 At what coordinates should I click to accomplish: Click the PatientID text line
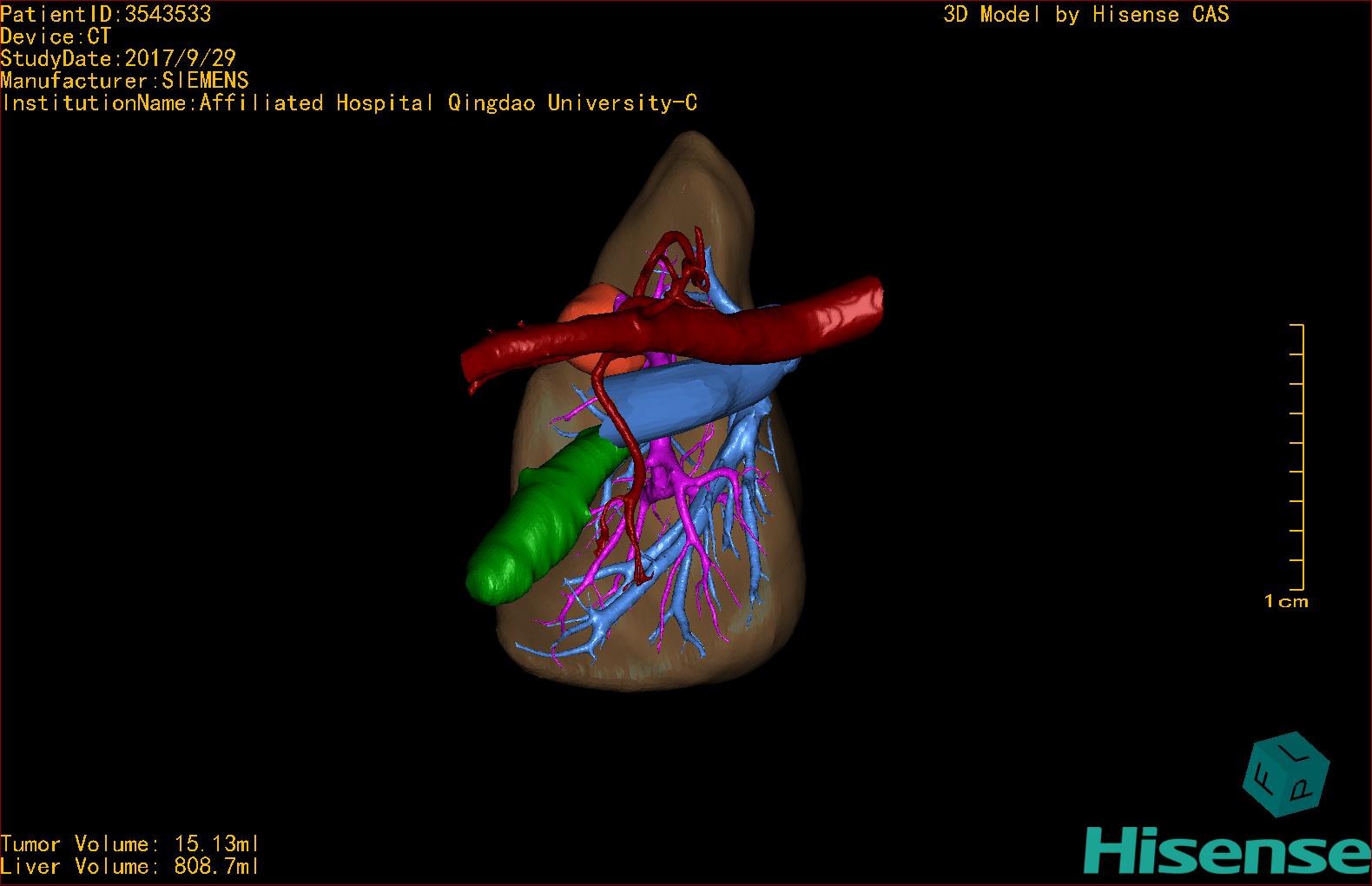coord(105,14)
